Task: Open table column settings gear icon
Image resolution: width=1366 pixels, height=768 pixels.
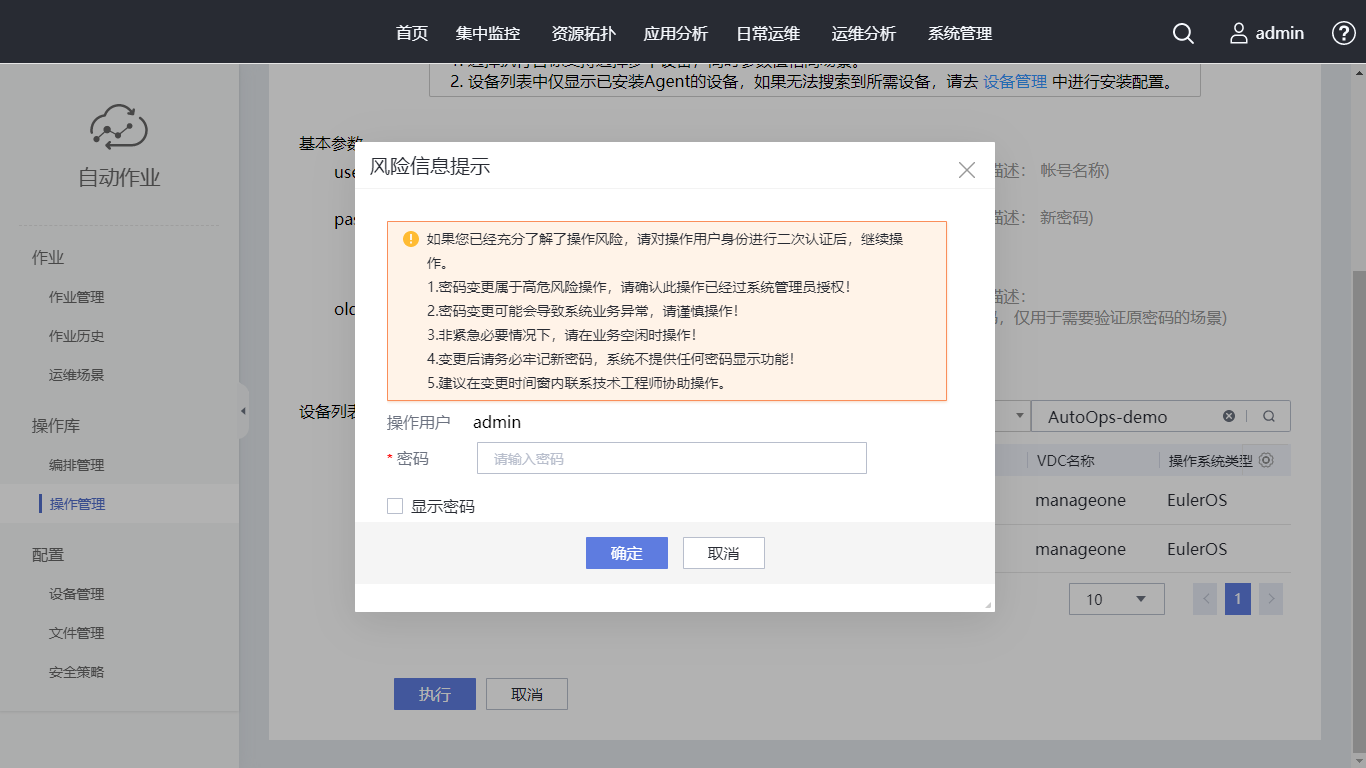Action: click(x=1266, y=460)
